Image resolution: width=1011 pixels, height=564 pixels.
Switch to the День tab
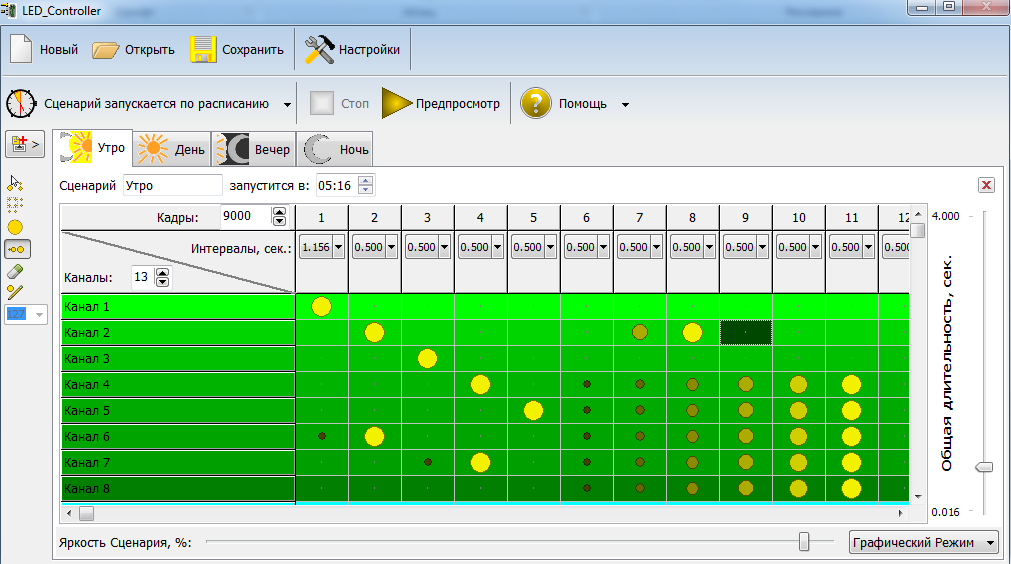pyautogui.click(x=172, y=150)
